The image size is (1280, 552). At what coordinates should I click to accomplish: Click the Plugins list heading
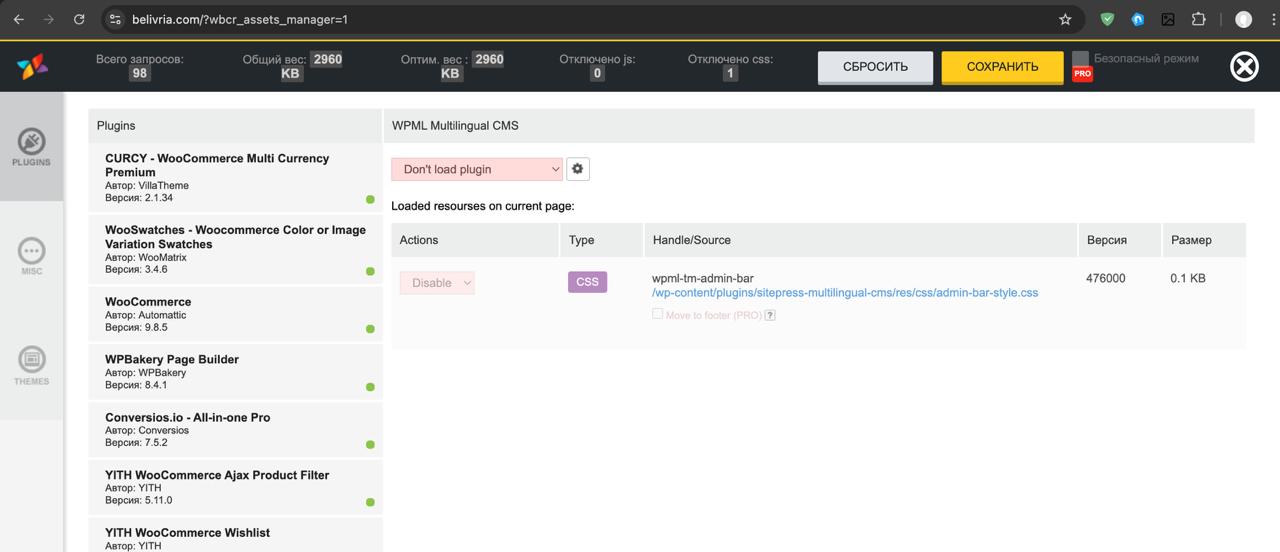tap(116, 126)
